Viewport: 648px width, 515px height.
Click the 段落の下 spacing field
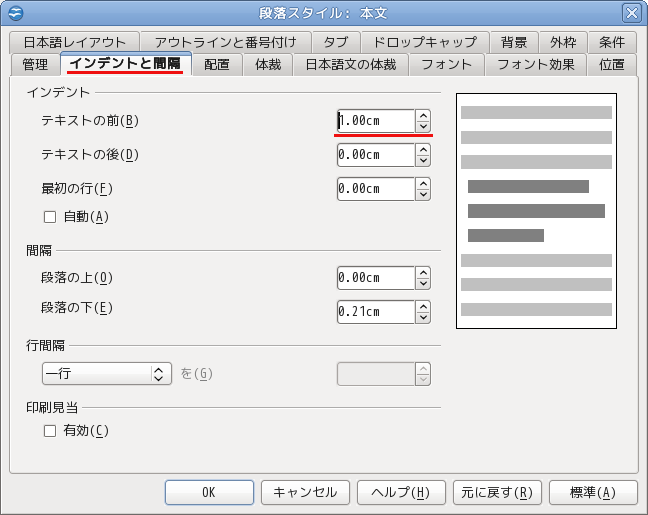click(376, 312)
